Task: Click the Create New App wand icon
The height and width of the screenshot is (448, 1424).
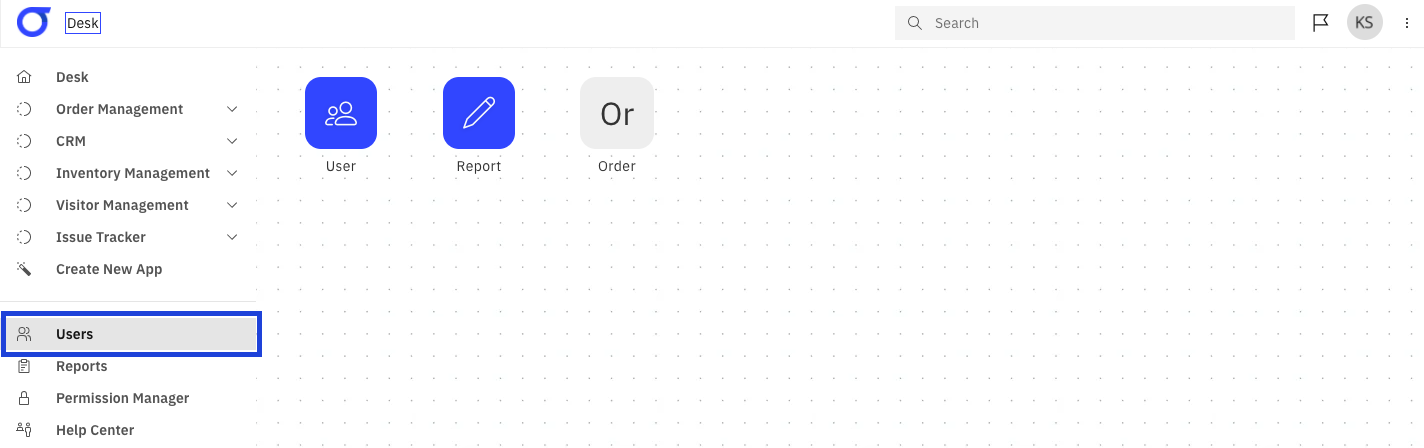Action: (25, 269)
